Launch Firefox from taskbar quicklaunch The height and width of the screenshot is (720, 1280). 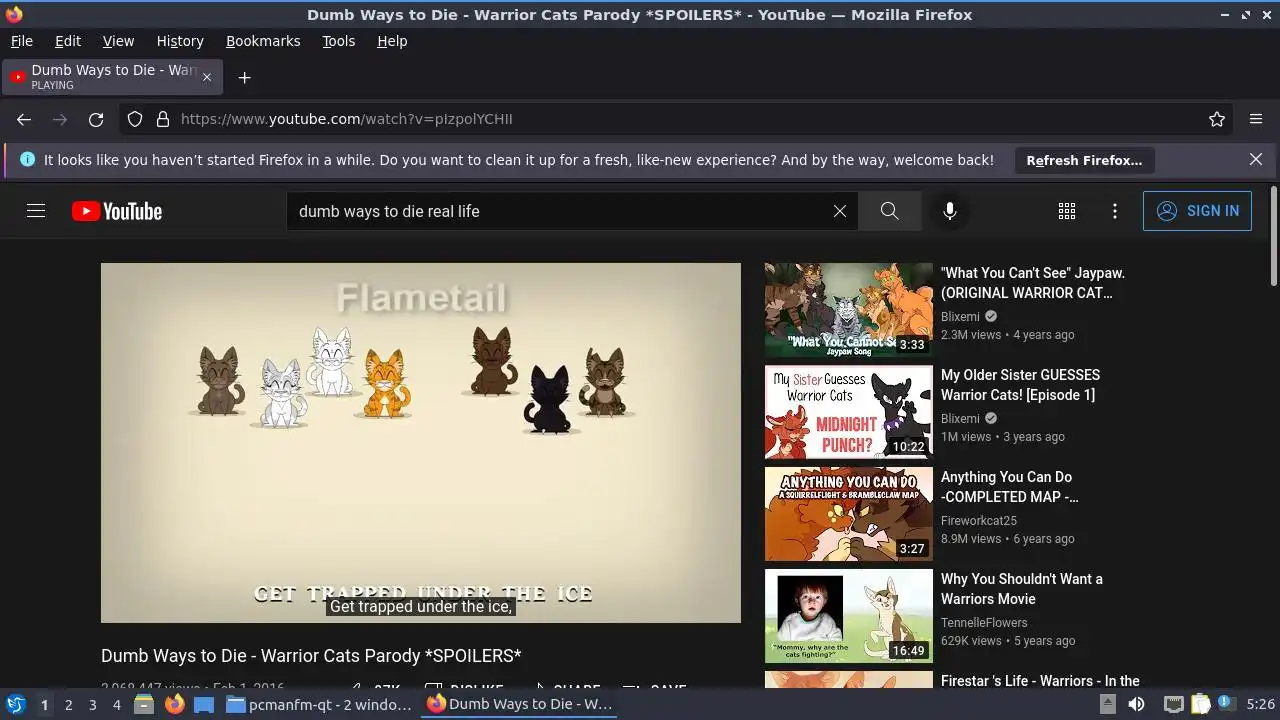[175, 704]
